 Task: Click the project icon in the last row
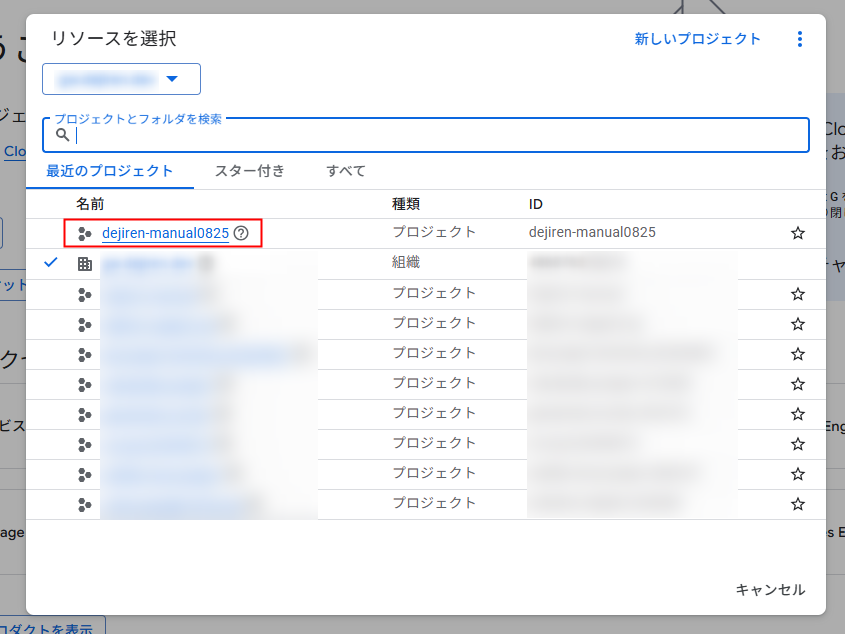tap(85, 503)
